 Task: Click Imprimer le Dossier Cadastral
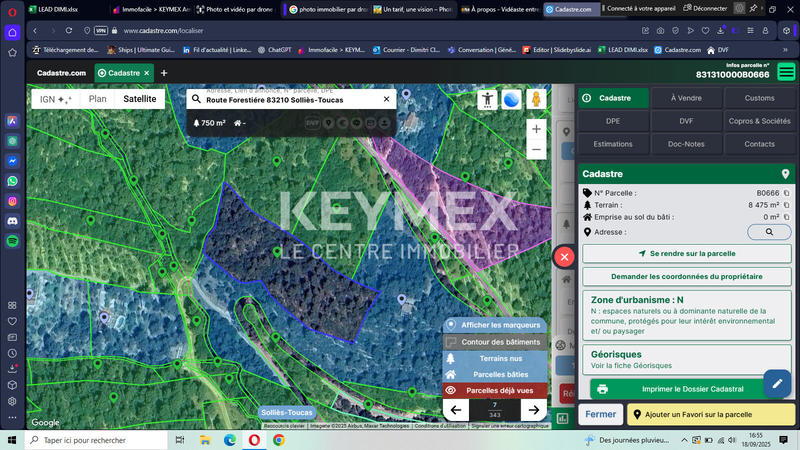pyautogui.click(x=686, y=389)
